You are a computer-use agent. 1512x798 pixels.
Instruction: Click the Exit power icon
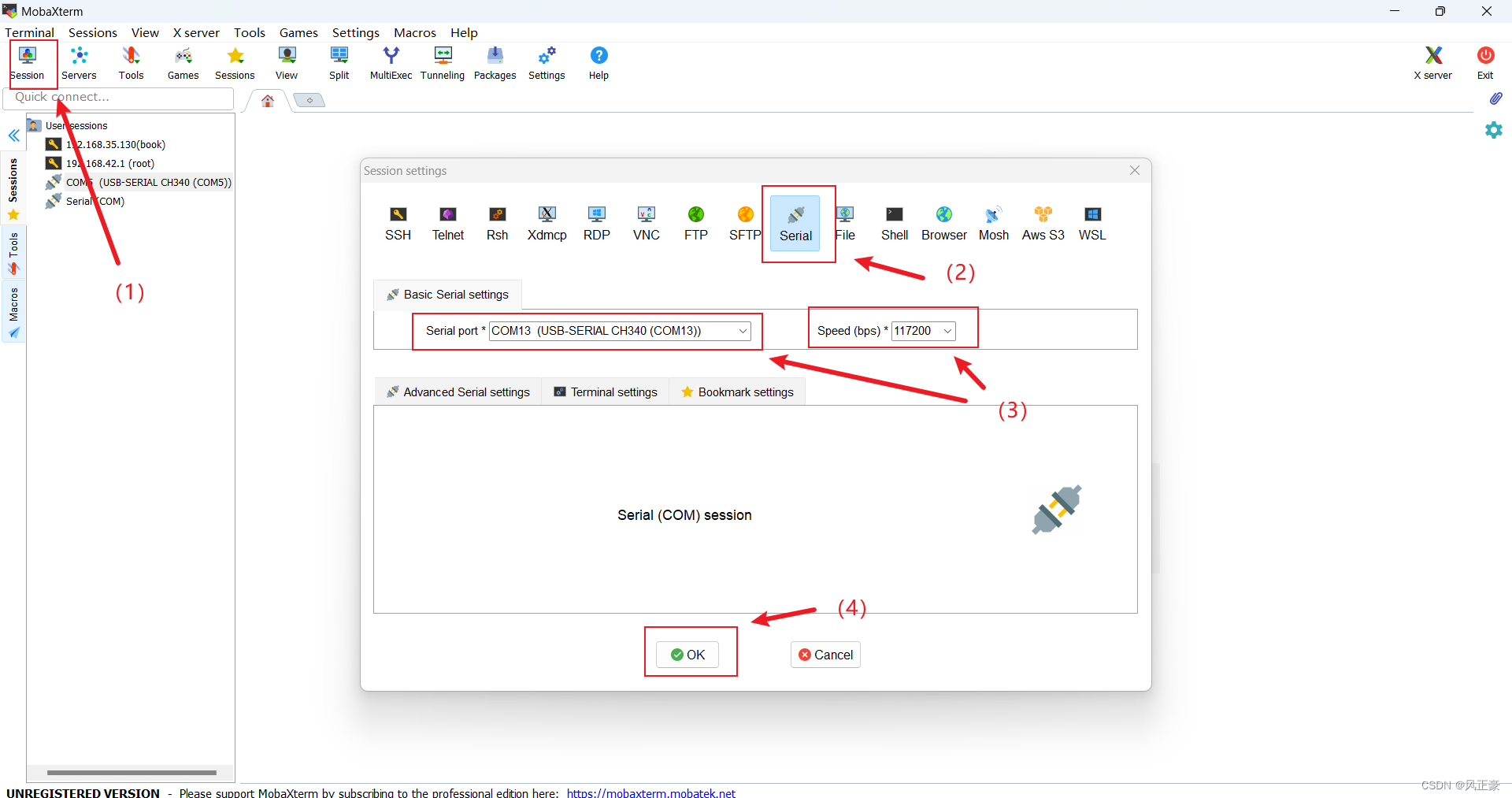click(1485, 63)
